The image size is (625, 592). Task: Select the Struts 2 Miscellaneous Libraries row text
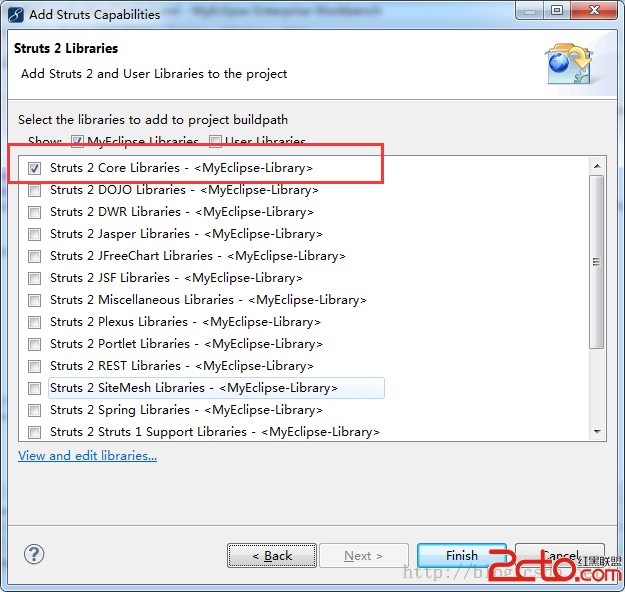208,300
